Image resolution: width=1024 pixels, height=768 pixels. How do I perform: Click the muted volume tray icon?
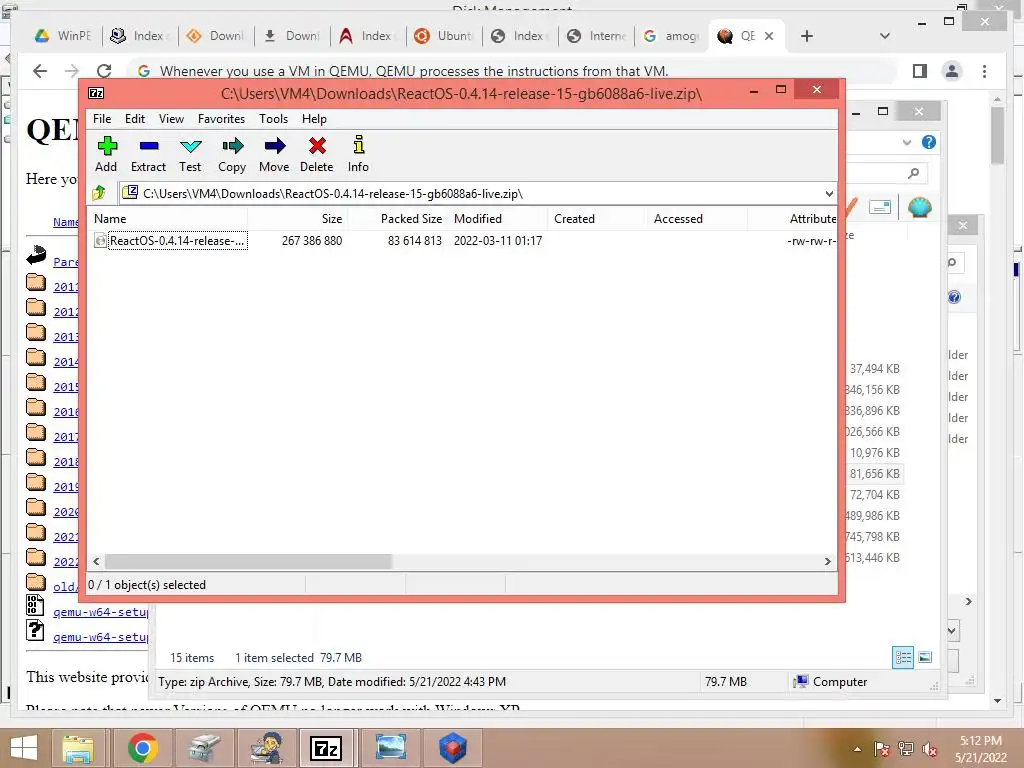click(x=930, y=749)
